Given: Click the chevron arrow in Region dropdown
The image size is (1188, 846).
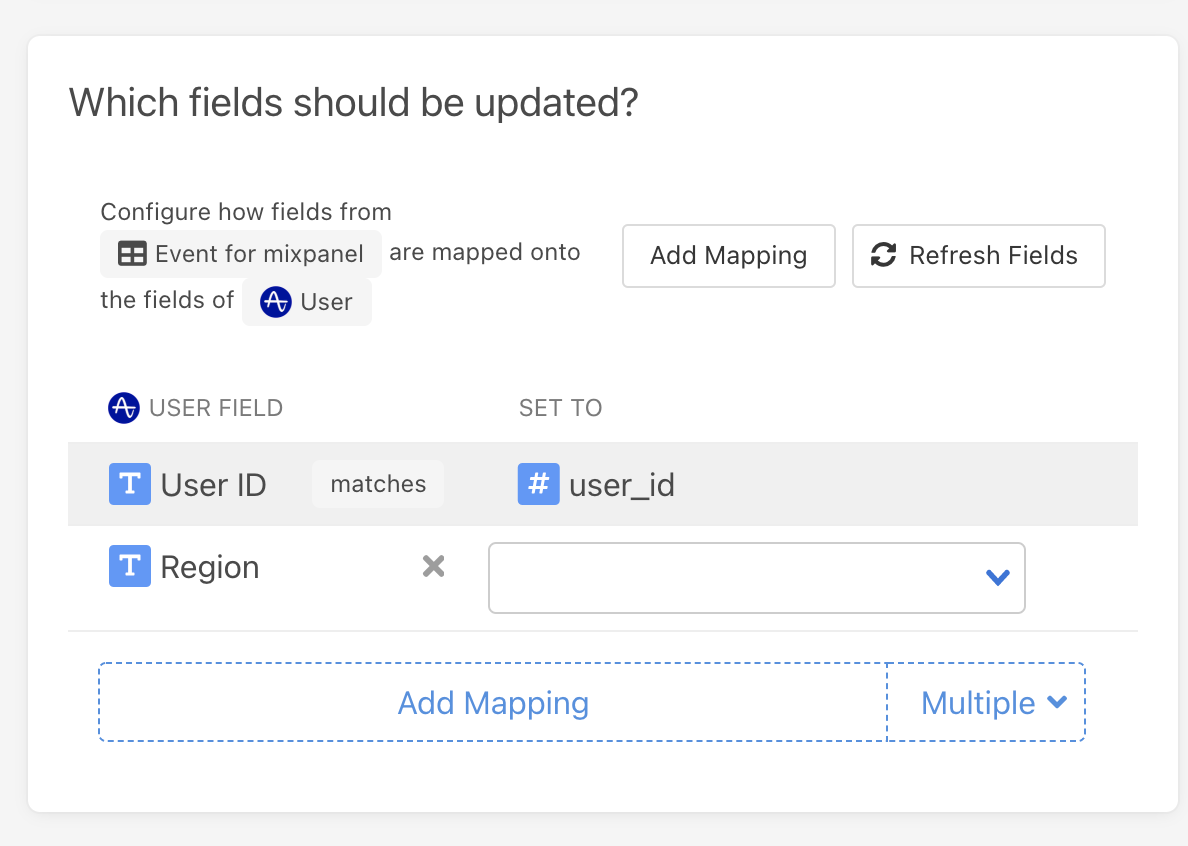Looking at the screenshot, I should click(997, 577).
